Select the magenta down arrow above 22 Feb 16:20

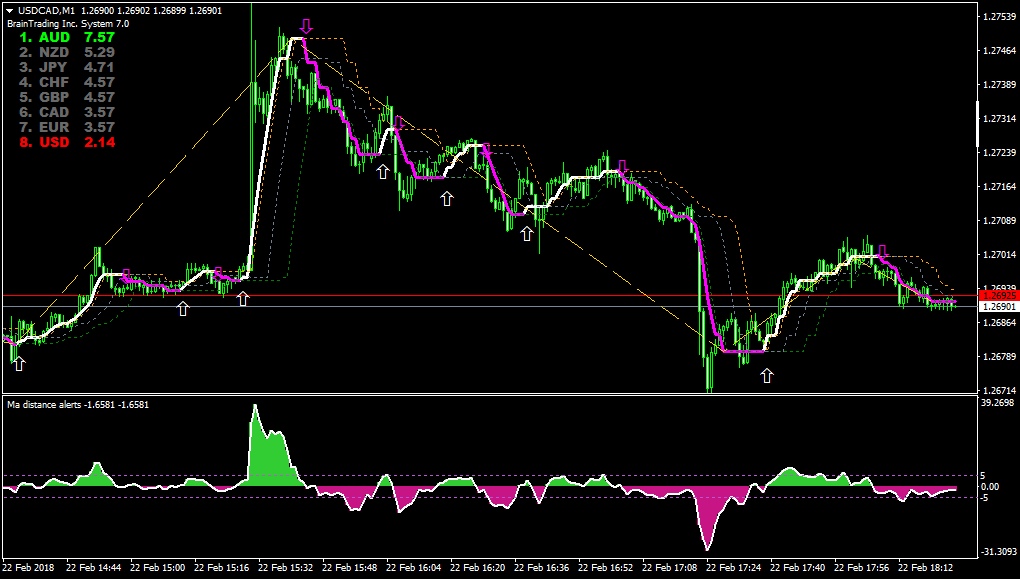point(485,149)
